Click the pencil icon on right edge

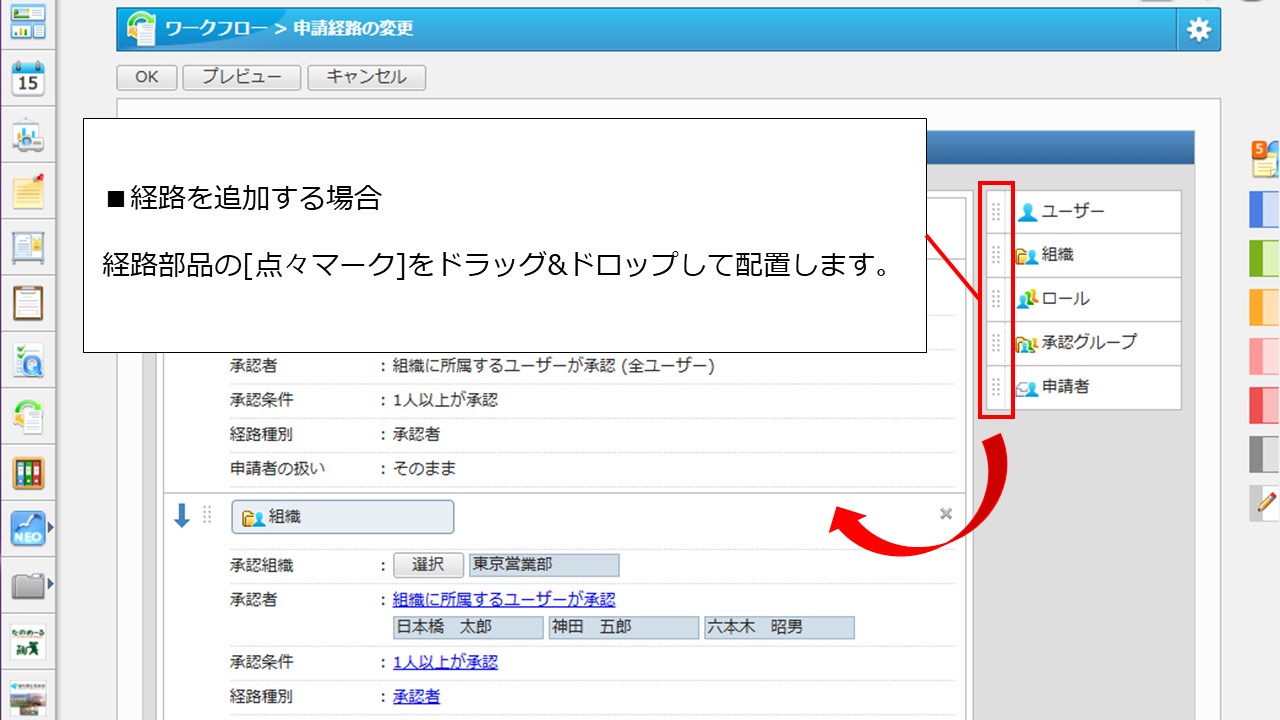coord(1265,503)
